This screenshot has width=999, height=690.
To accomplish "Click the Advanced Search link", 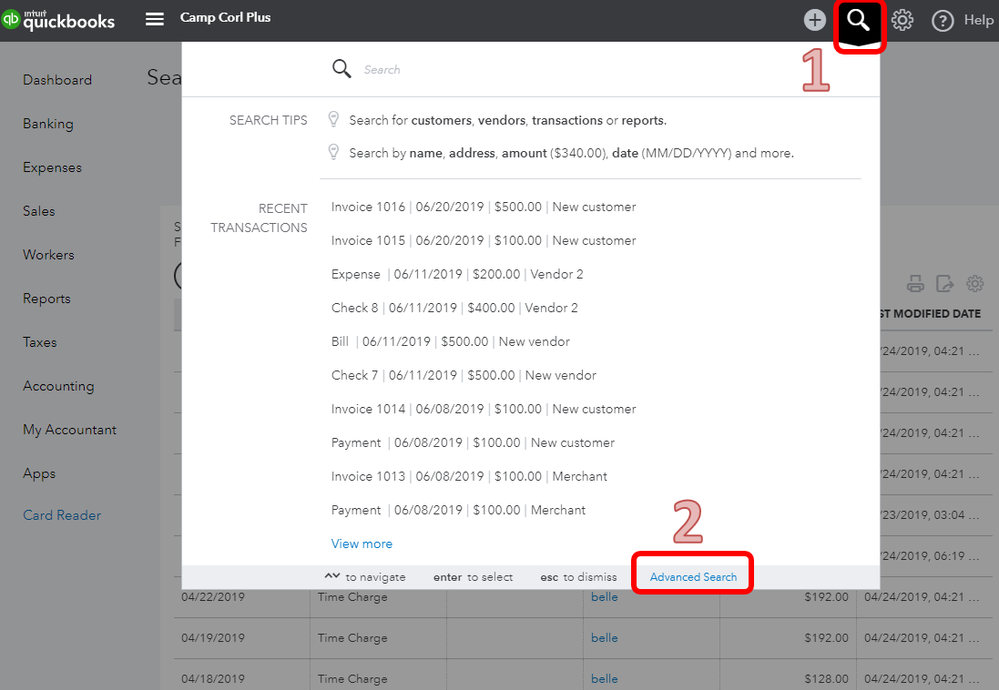I will (693, 577).
